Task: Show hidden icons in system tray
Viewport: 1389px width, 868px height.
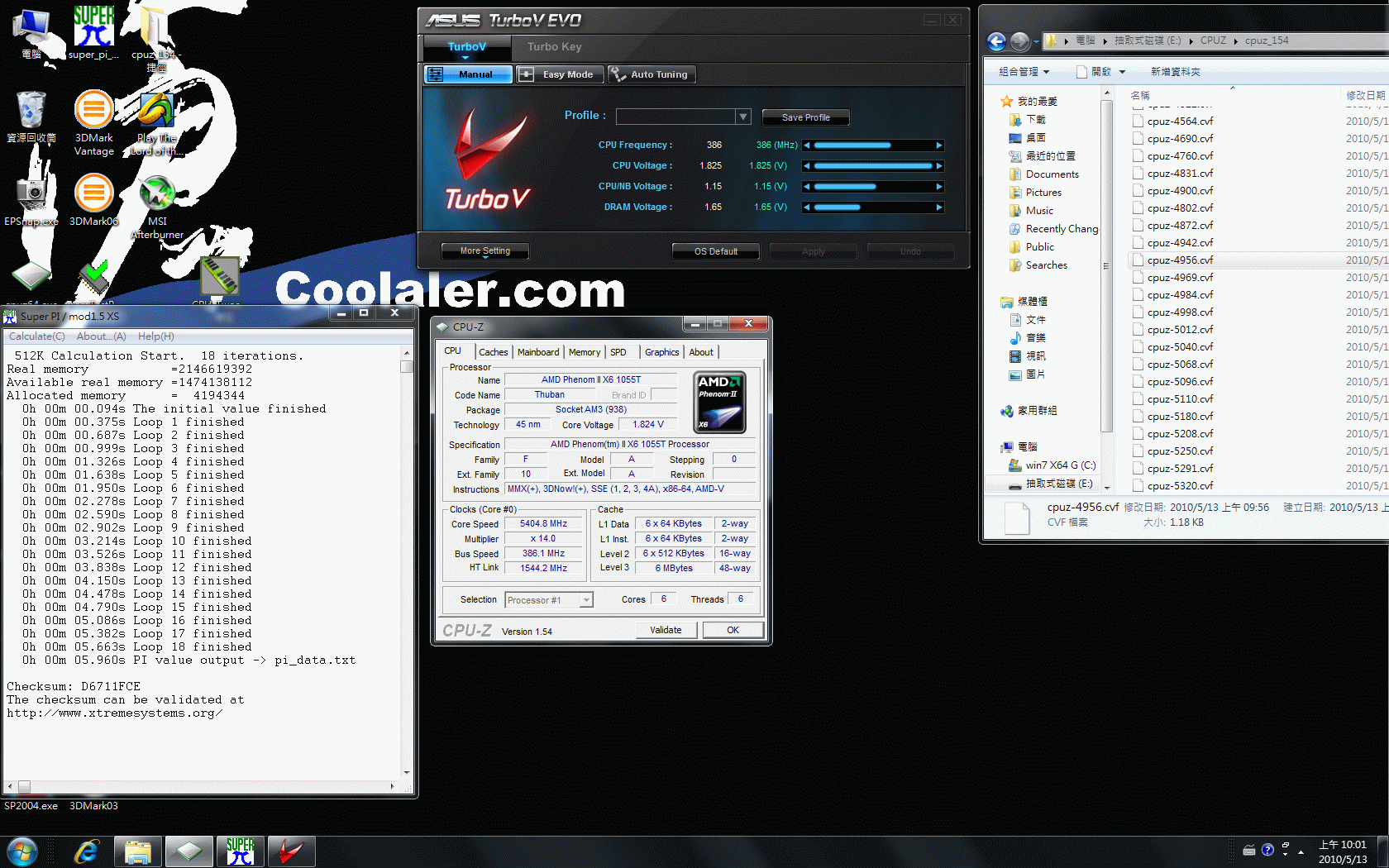Action: tap(1301, 851)
